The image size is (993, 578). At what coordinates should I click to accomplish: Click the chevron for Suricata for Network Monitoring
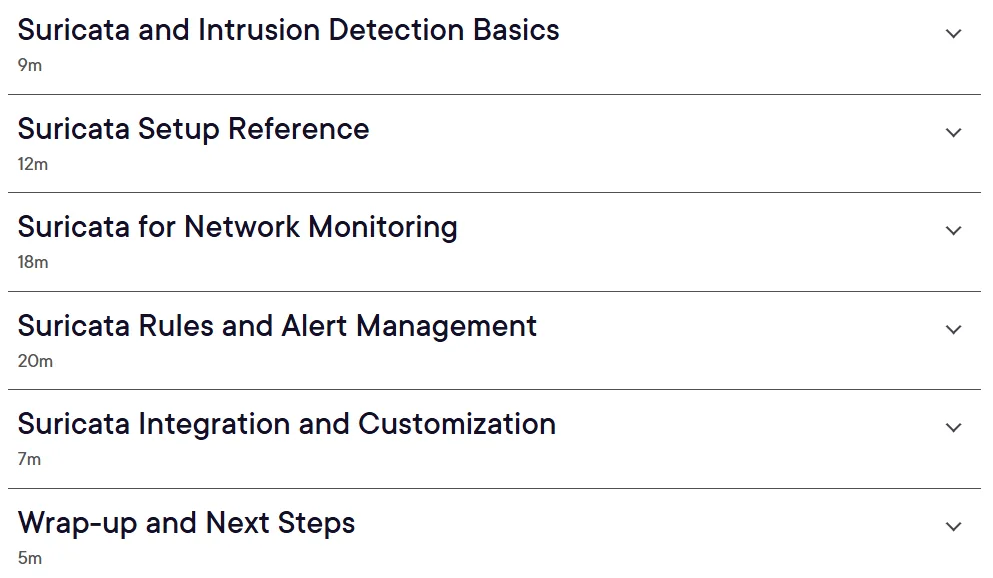coord(953,230)
